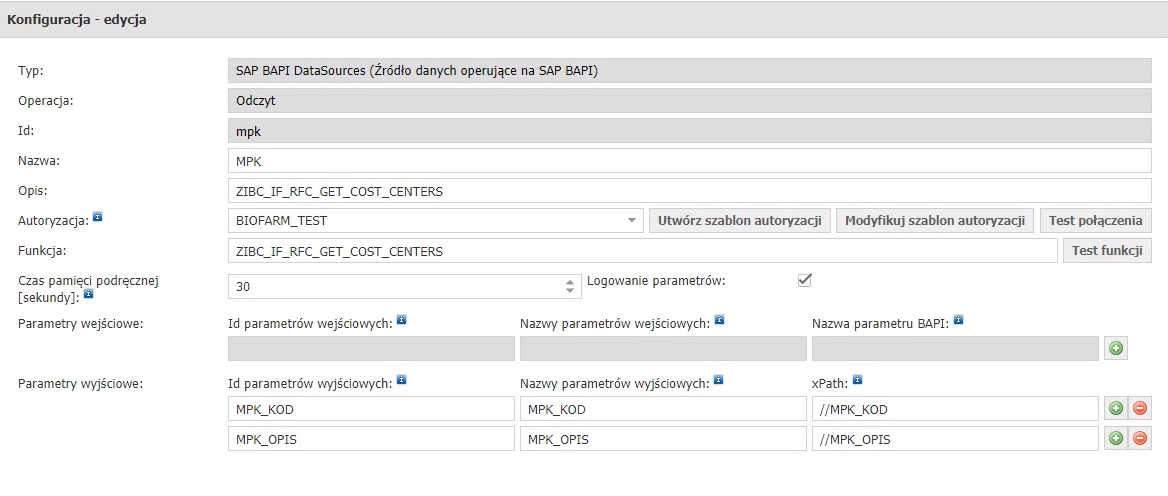Remove MPK_KOD output parameter row

1140,408
